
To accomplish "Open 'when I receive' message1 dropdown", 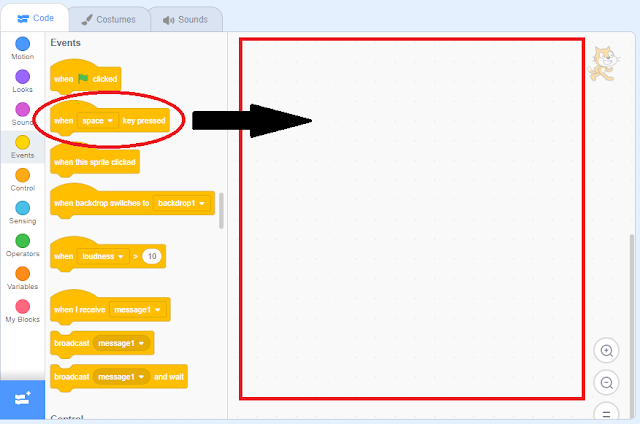I will click(137, 310).
